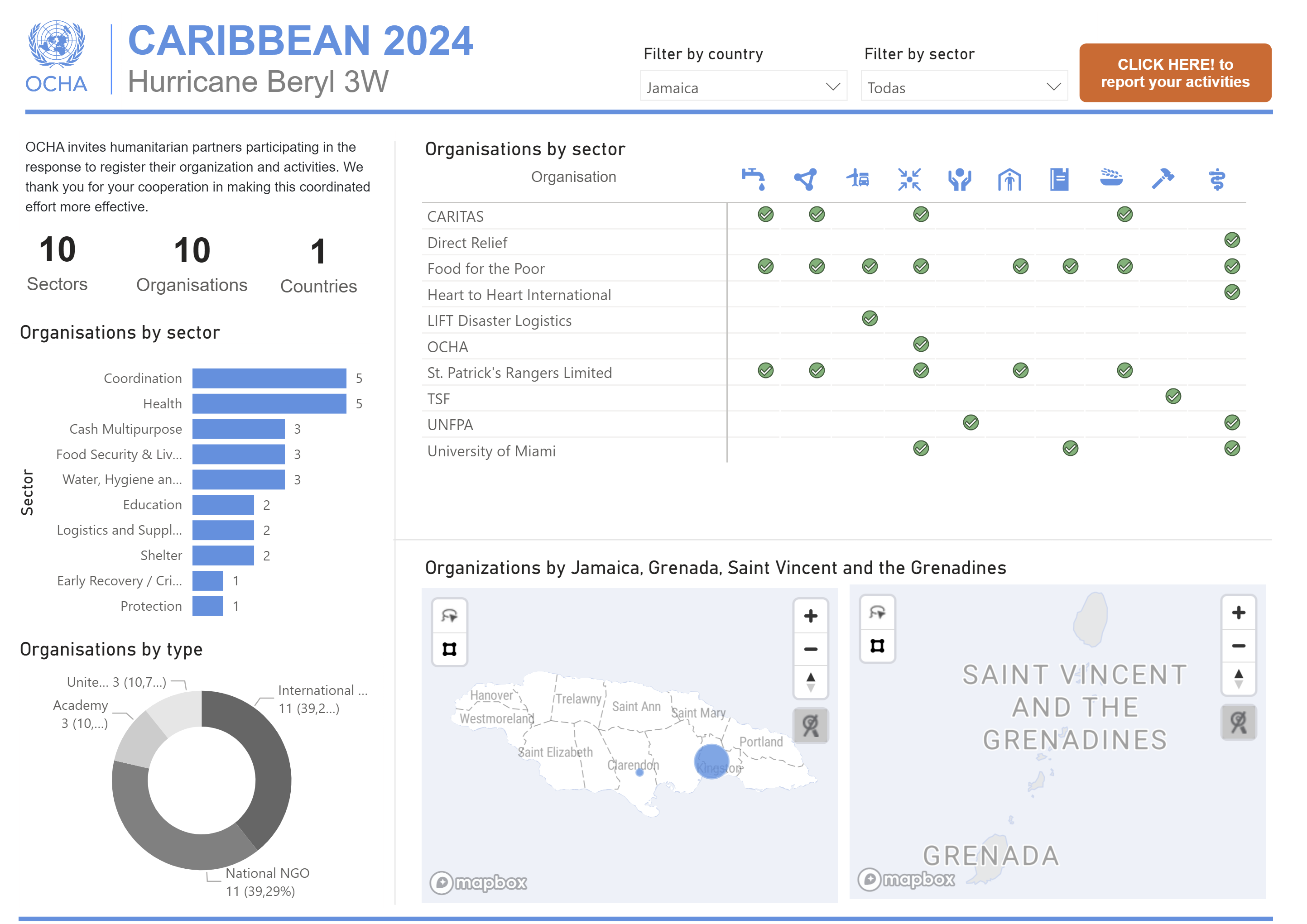Screen dimensions: 1307x924
Task: Click the Education book sector icon
Action: [x=1059, y=179]
